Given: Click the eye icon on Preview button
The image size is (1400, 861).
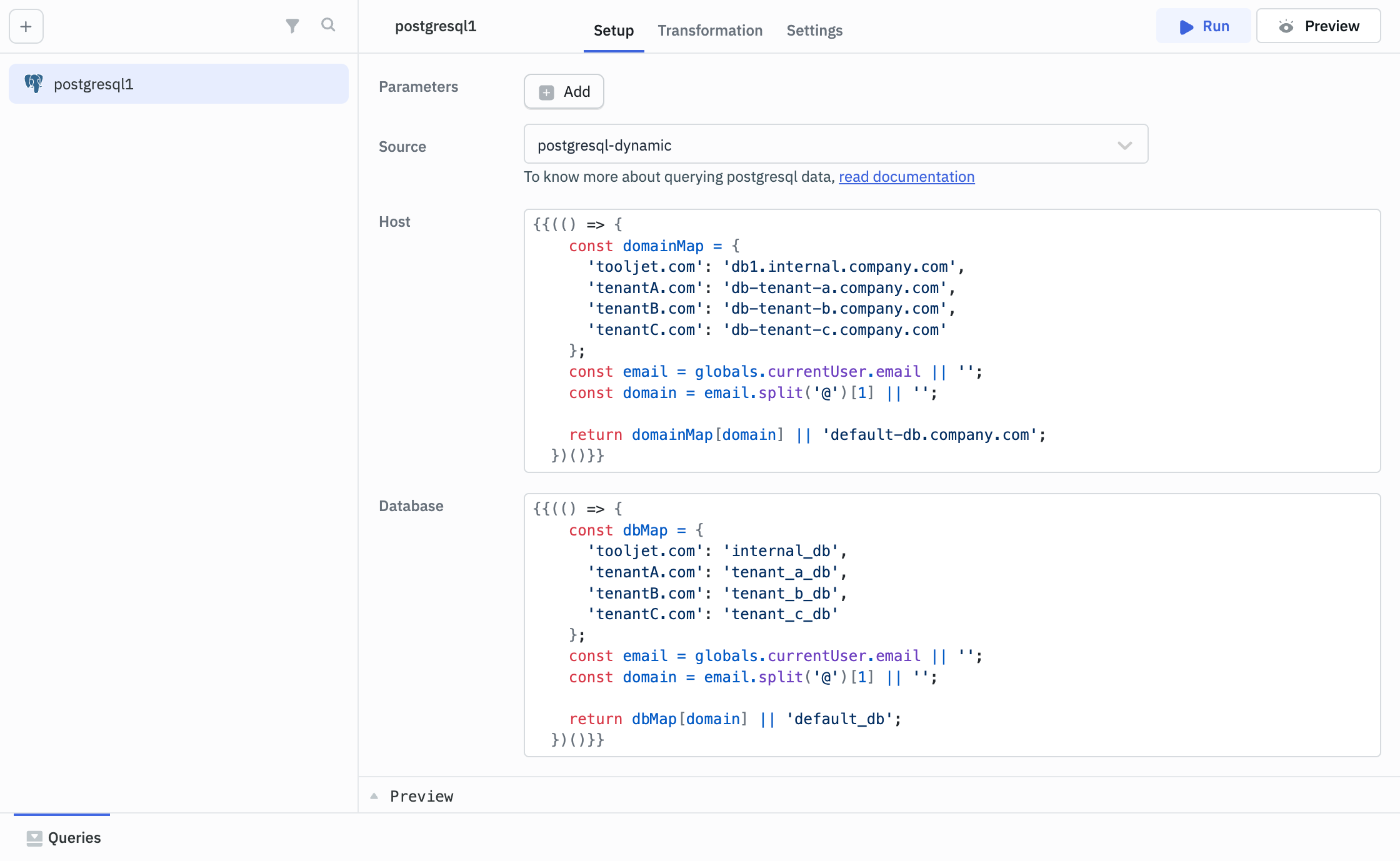Looking at the screenshot, I should coord(1286,27).
